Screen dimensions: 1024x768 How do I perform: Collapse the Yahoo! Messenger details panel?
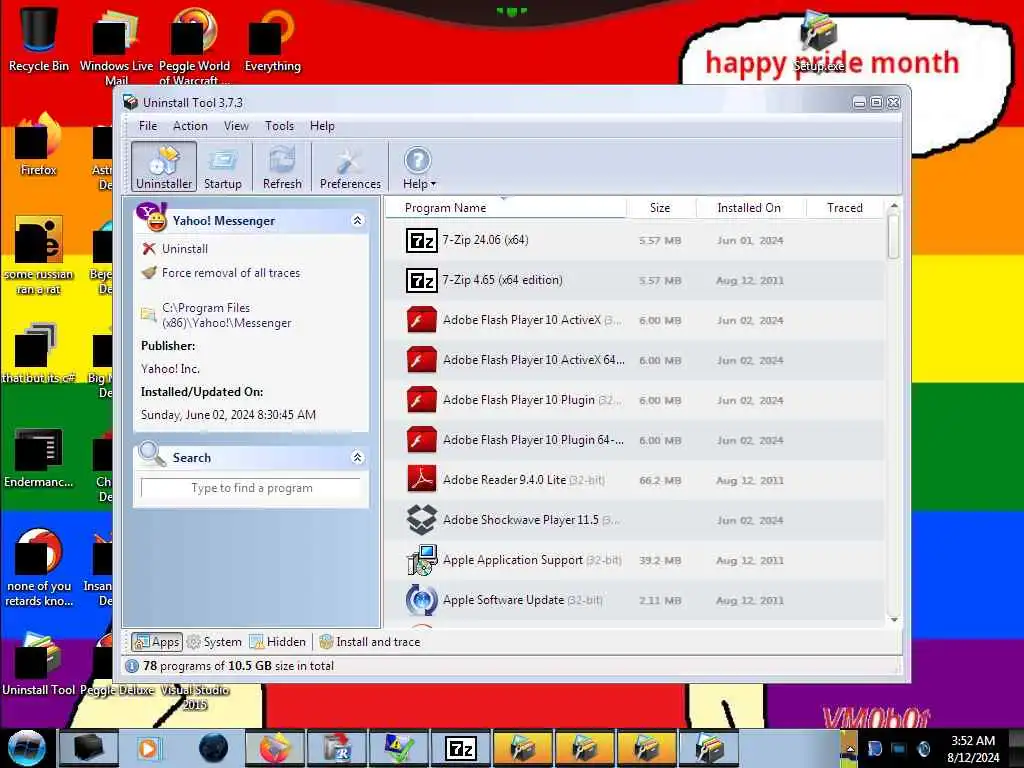[357, 221]
